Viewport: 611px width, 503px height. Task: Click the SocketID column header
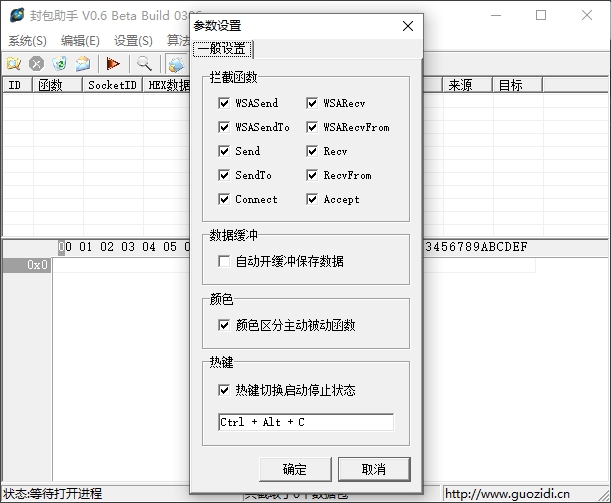[x=113, y=85]
